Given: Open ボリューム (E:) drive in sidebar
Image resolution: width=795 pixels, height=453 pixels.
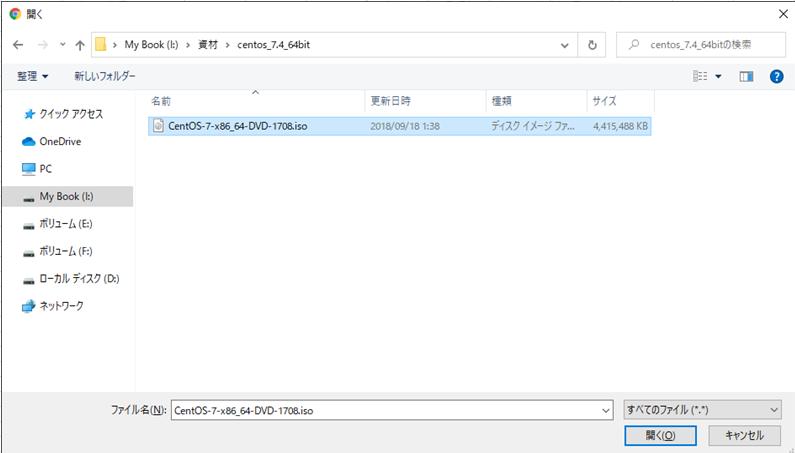Looking at the screenshot, I should tap(66, 224).
